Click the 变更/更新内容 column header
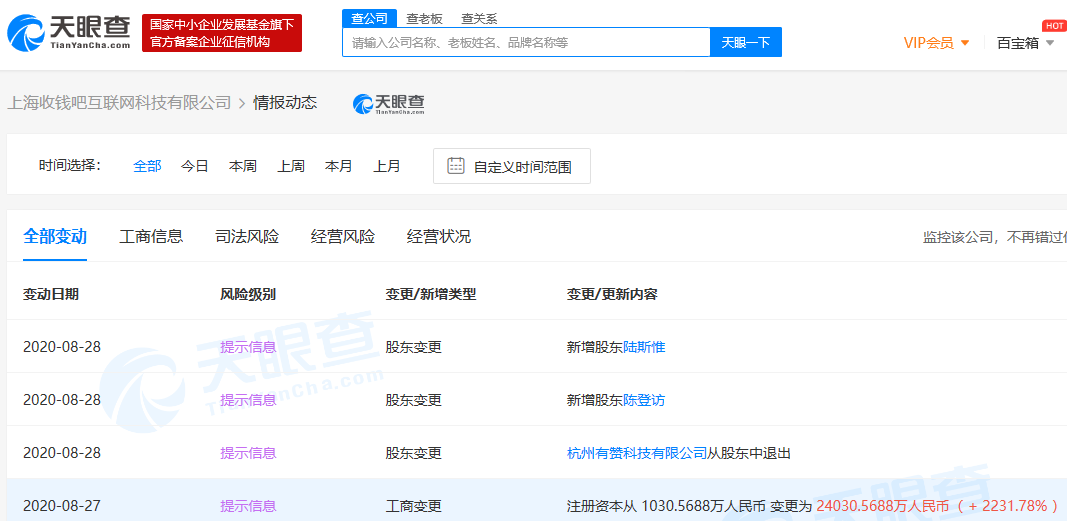The image size is (1067, 521). (612, 295)
